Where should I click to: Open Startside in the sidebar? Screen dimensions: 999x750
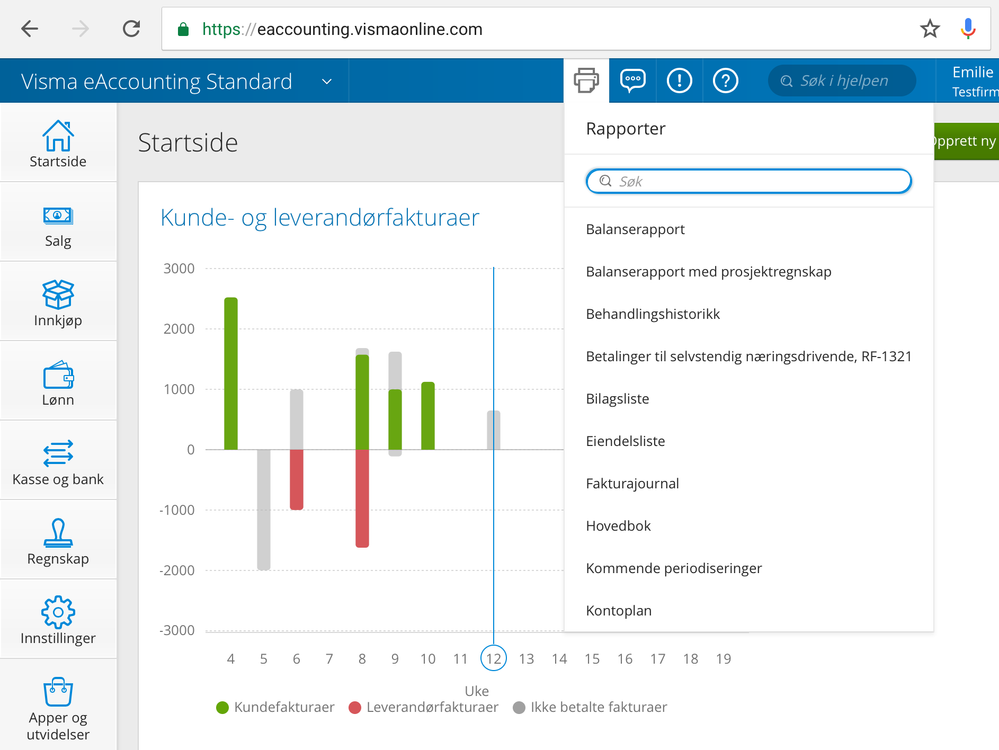point(58,143)
